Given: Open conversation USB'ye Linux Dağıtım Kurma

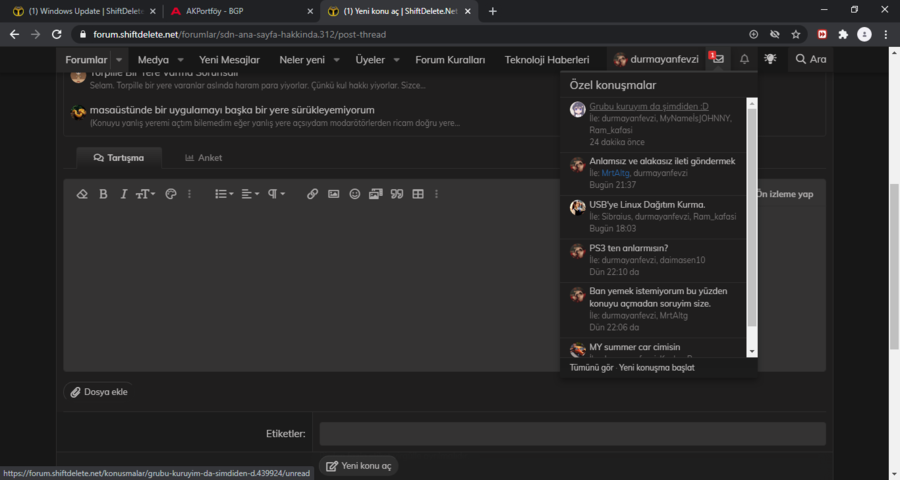Looking at the screenshot, I should click(x=647, y=204).
